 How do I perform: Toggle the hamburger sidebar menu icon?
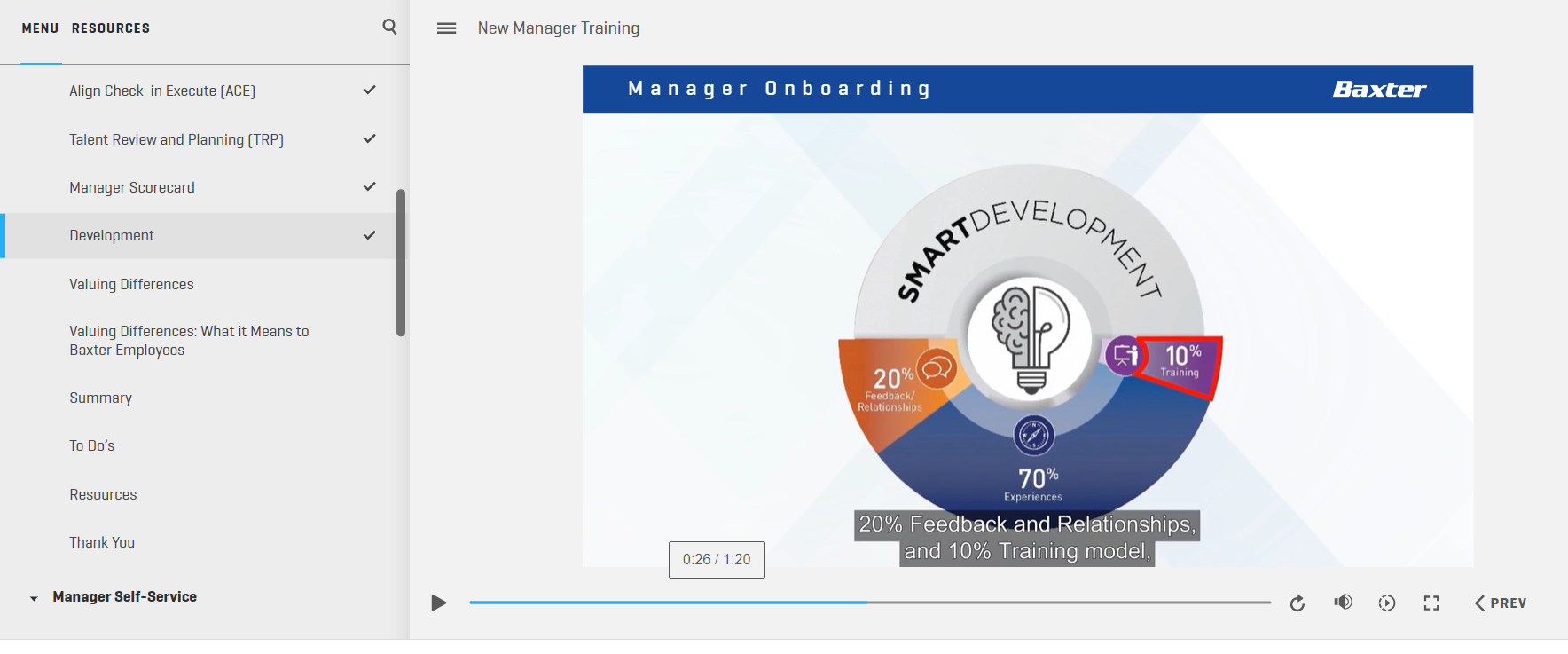(x=447, y=28)
